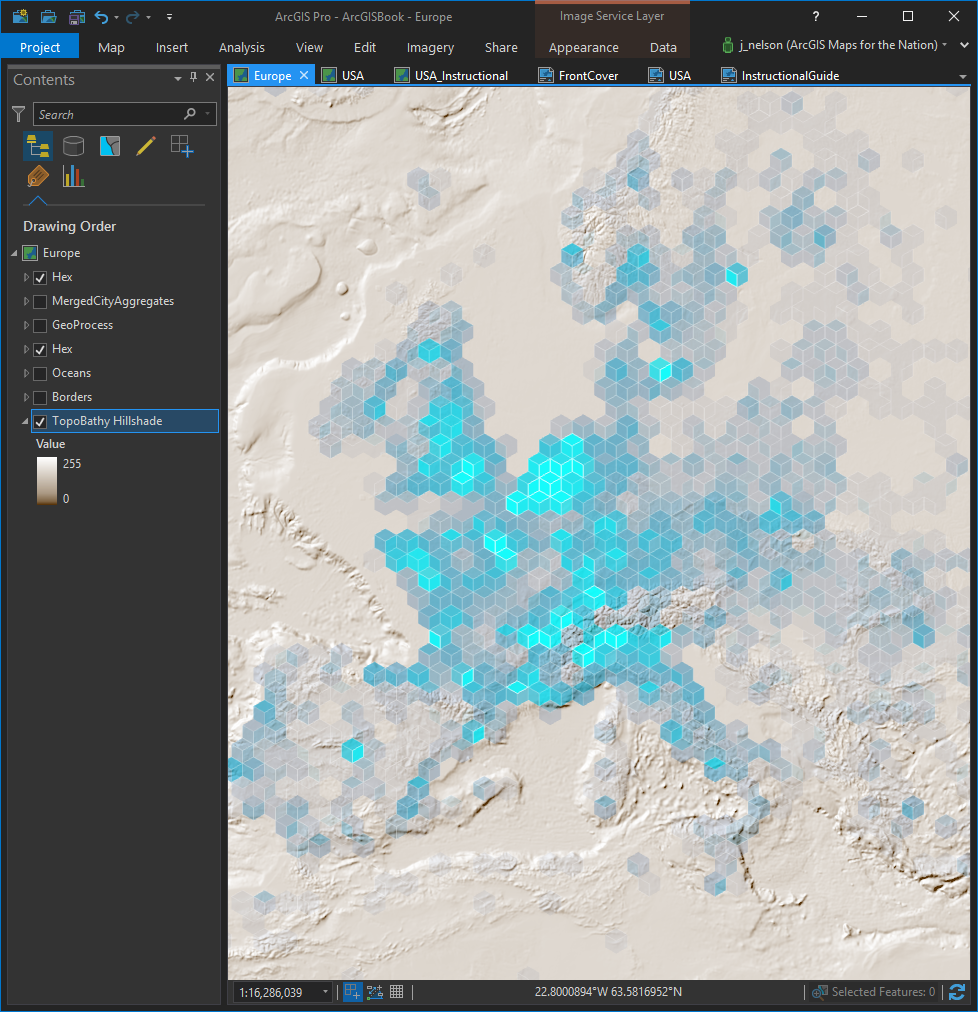The height and width of the screenshot is (1012, 978).
Task: Expand the Oceans layer
Action: click(x=26, y=373)
